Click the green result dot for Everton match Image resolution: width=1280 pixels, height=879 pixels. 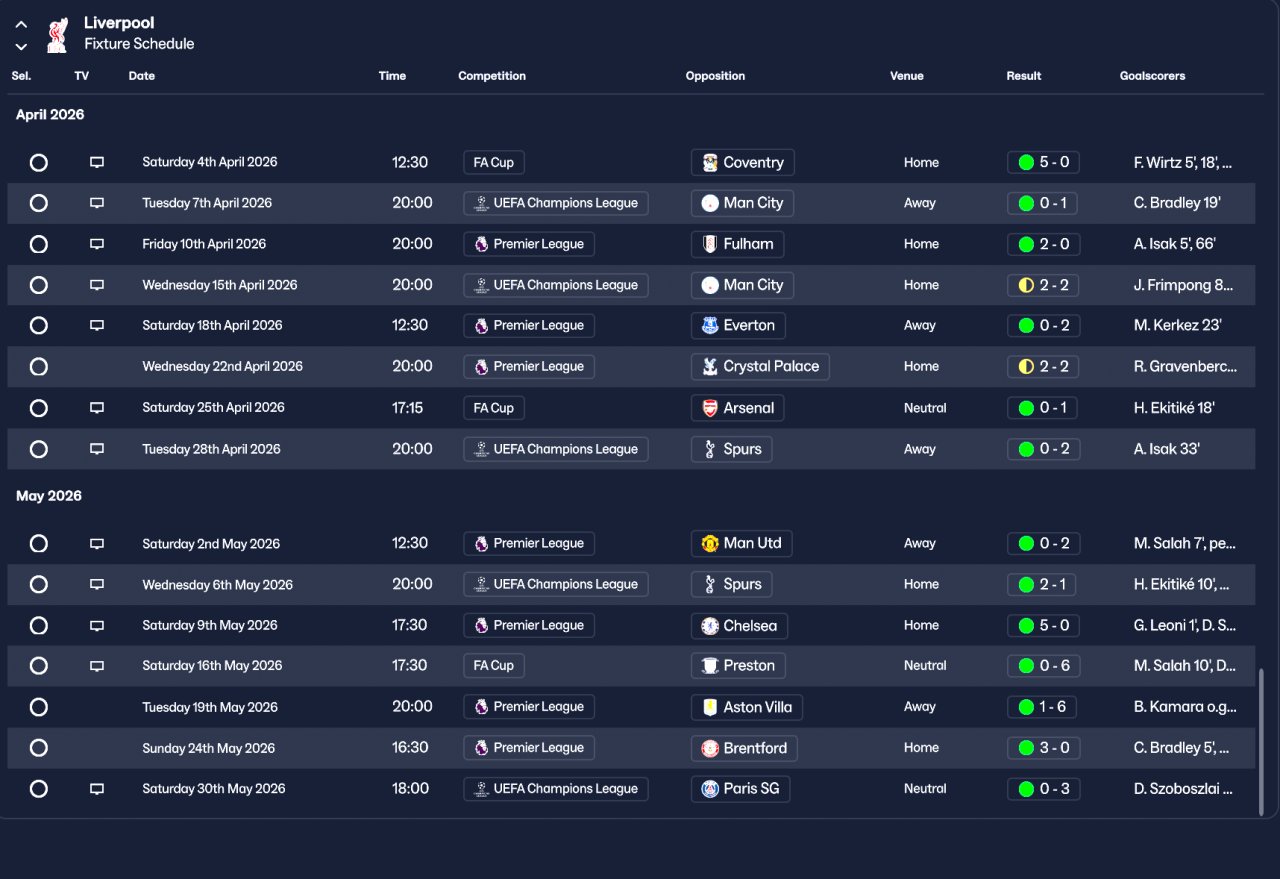(1025, 325)
